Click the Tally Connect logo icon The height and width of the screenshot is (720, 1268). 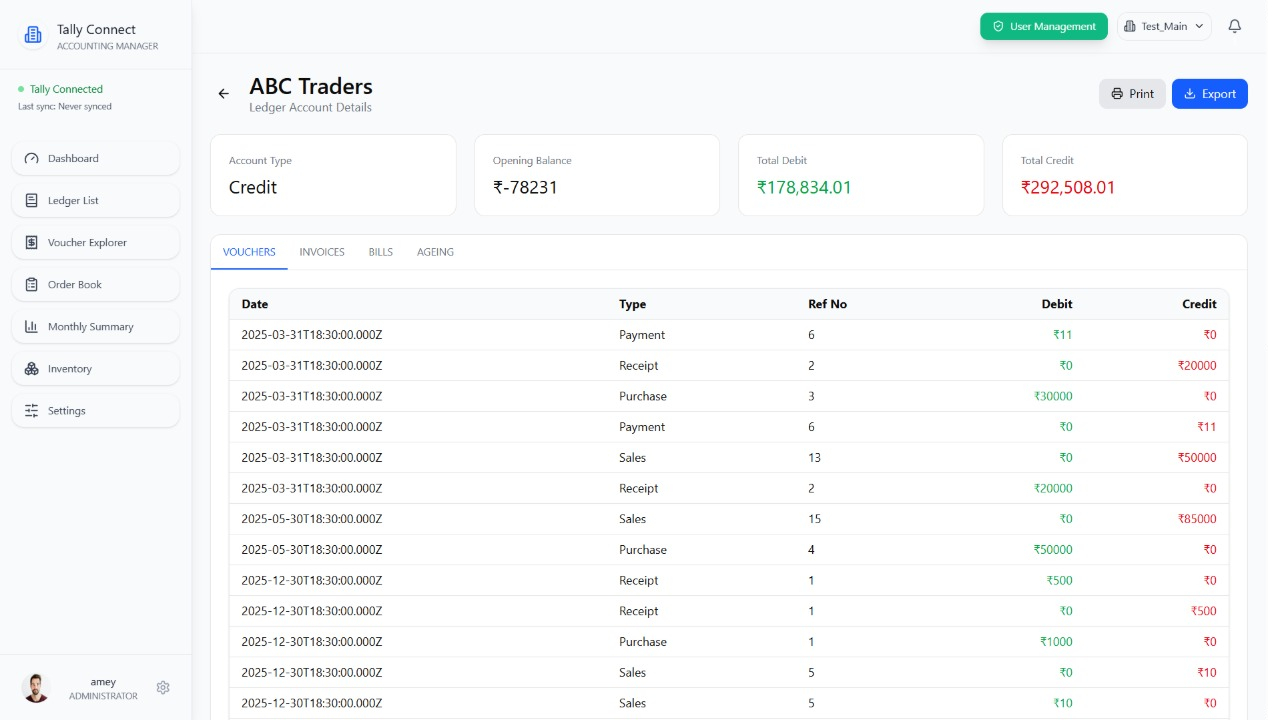click(x=33, y=35)
